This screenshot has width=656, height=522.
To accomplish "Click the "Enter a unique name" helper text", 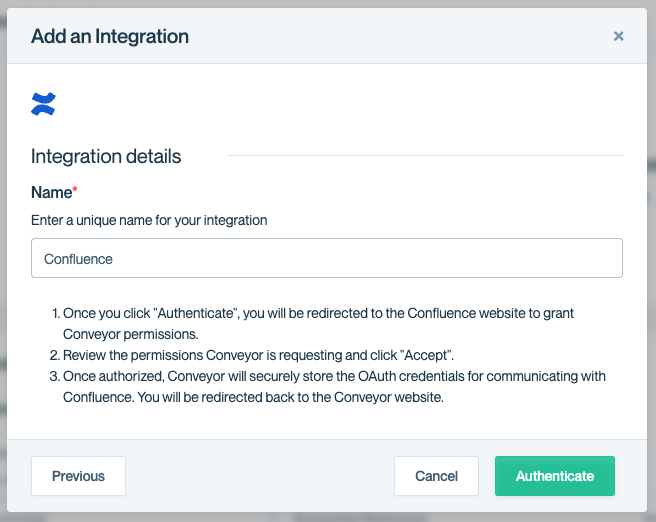I will coord(149,220).
